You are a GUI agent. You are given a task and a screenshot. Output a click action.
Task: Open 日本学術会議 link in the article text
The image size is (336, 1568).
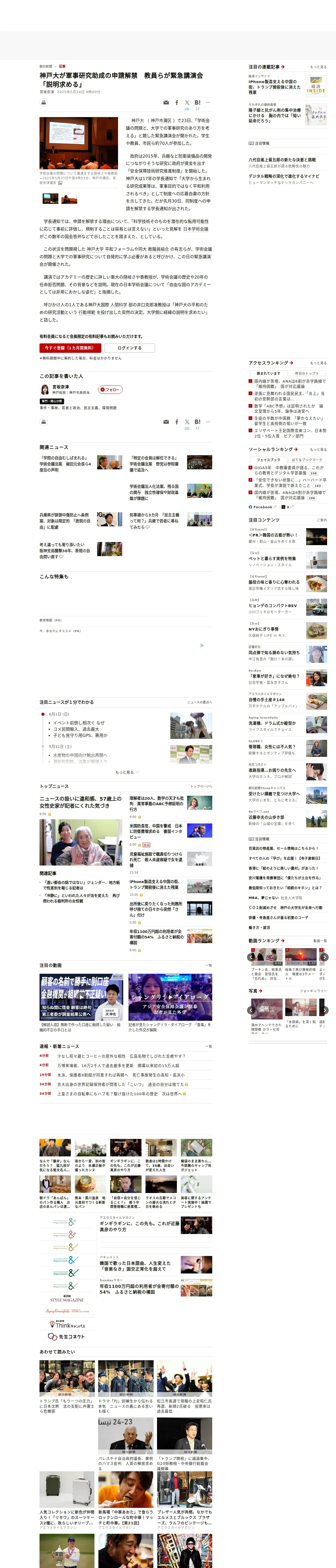[x=196, y=229]
